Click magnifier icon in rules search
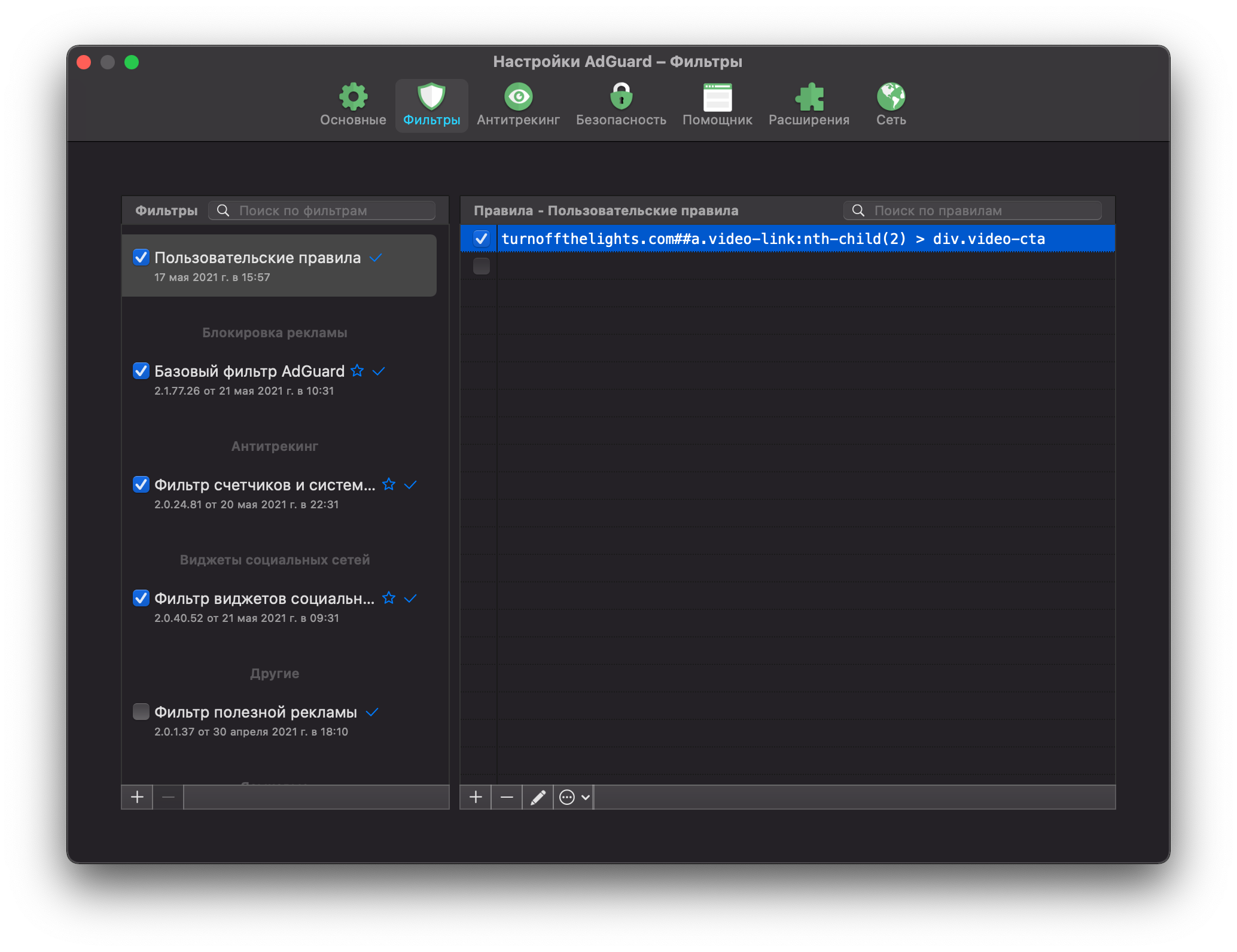Viewport: 1237px width, 952px height. [858, 210]
